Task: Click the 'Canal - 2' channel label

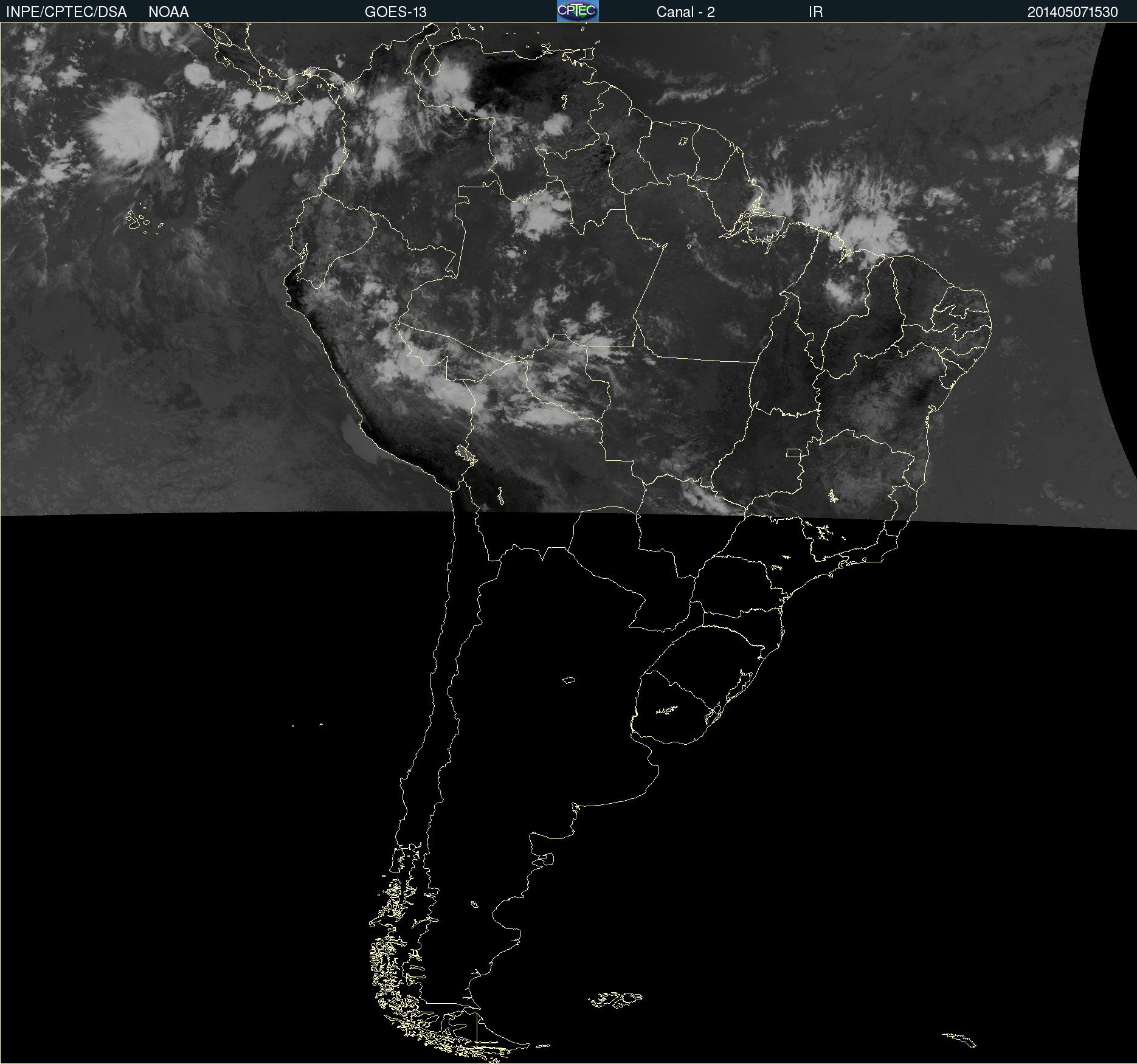Action: 685,12
